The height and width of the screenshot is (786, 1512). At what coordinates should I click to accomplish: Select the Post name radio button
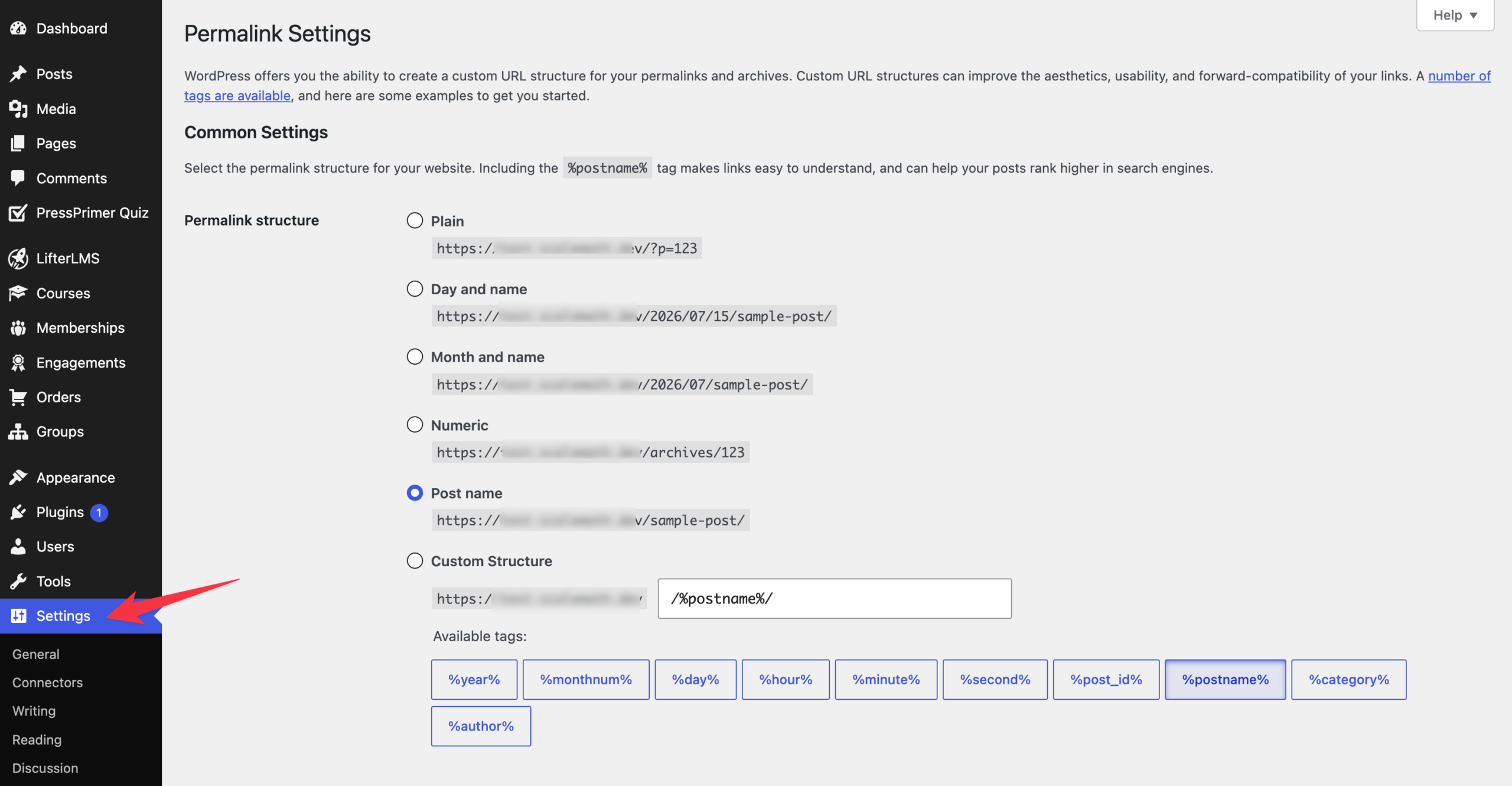pos(415,493)
